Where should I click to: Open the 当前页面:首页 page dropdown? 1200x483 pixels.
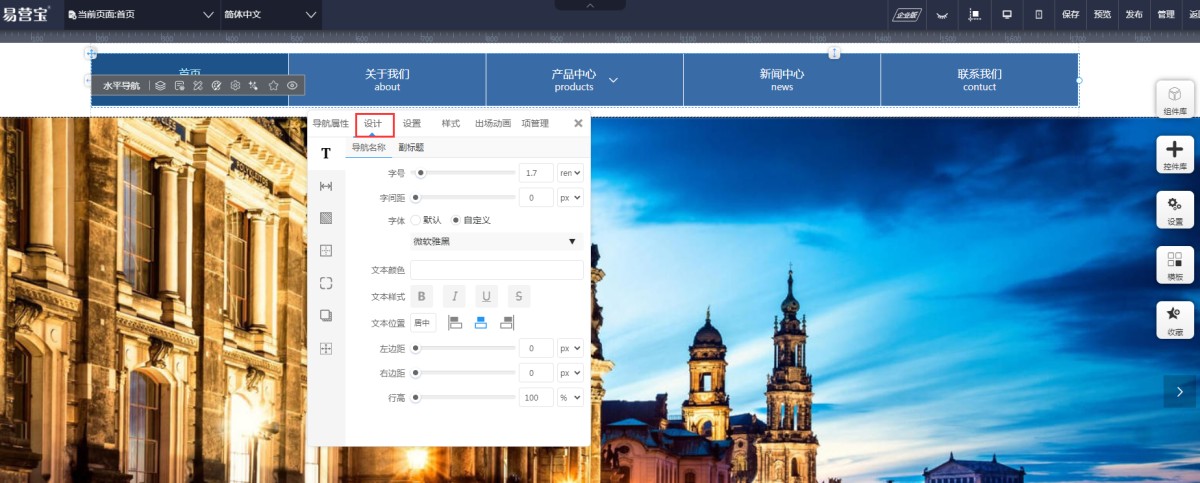click(x=141, y=15)
